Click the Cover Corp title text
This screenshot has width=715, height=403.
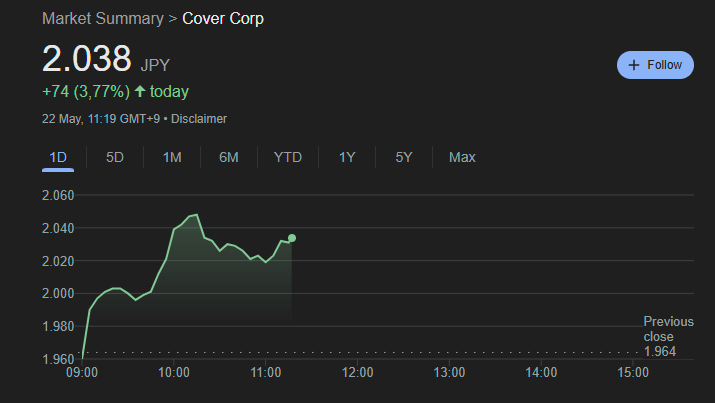(223, 19)
